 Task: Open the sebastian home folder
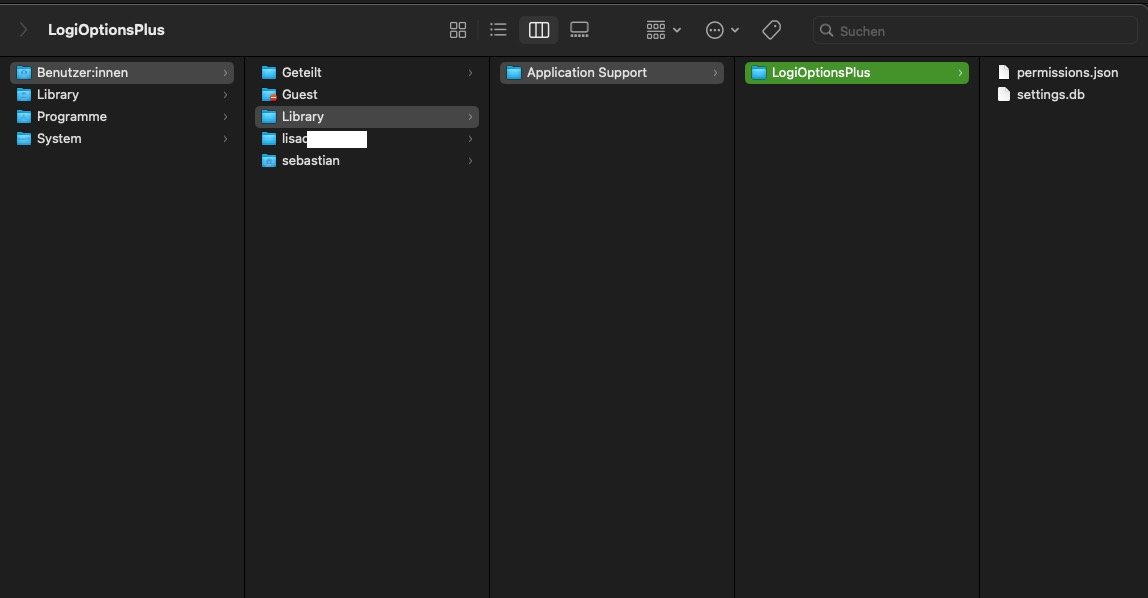point(310,161)
